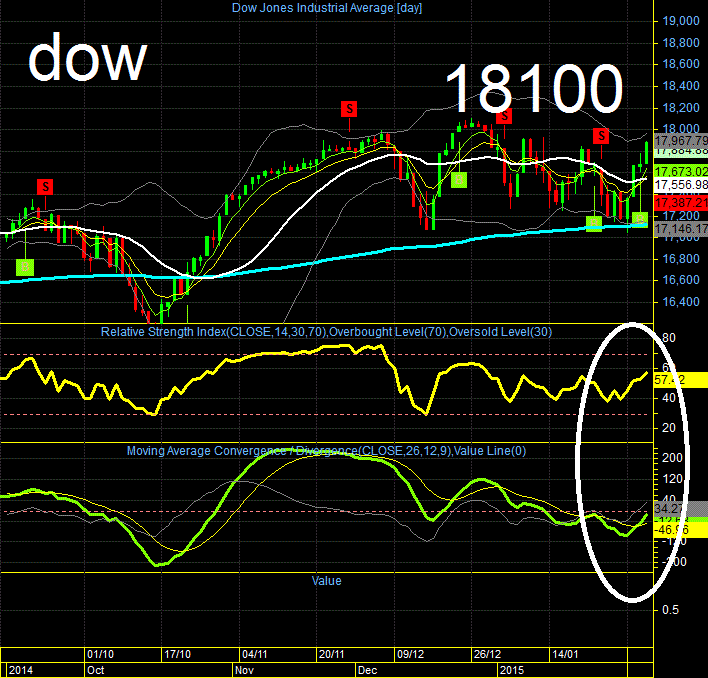708x678 pixels.
Task: Click the Dec month label
Action: (368, 670)
